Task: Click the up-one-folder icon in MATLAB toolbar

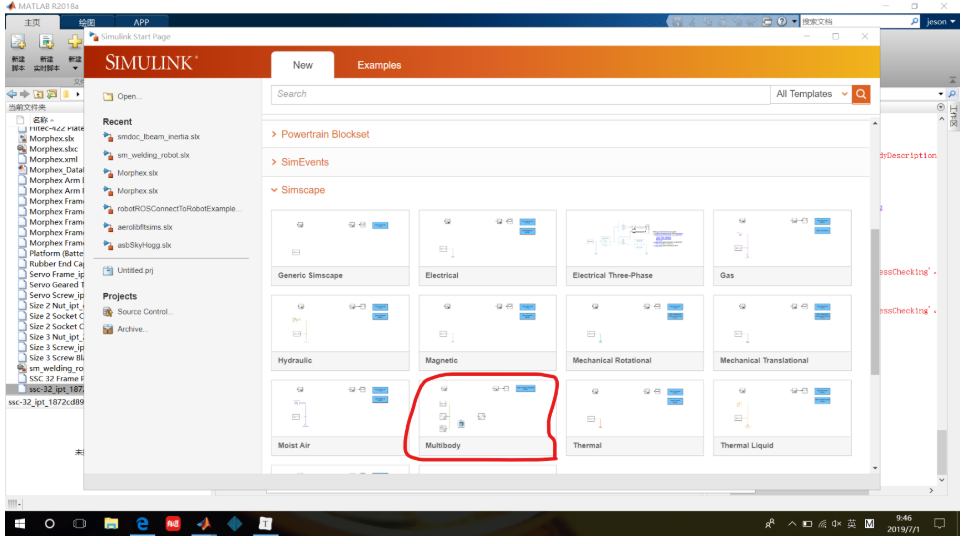Action: pyautogui.click(x=39, y=95)
